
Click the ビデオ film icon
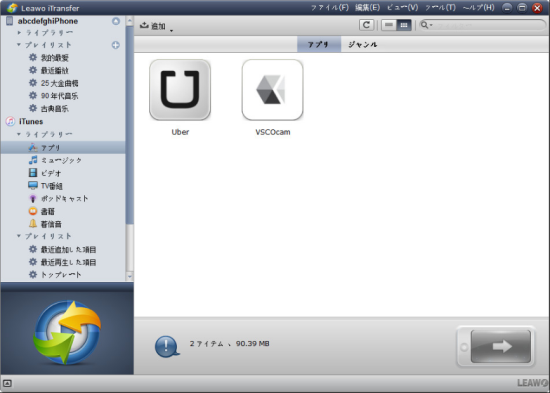coord(33,173)
